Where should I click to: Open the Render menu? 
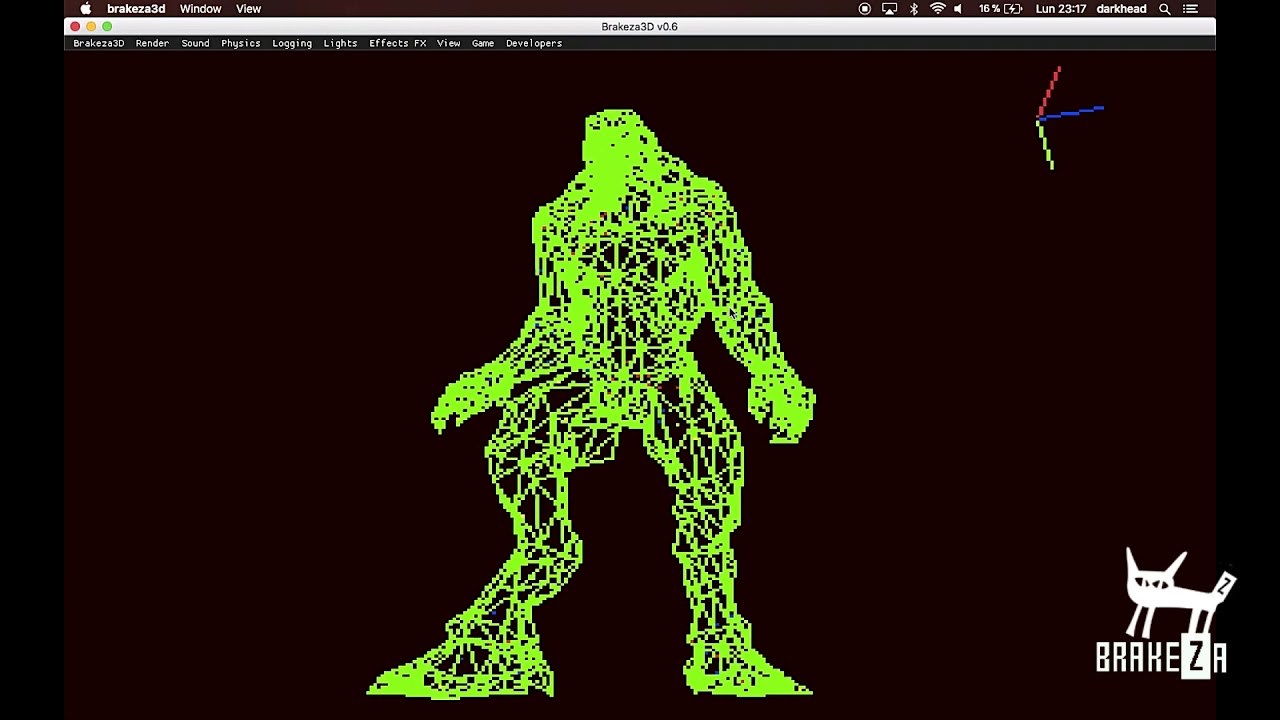point(152,43)
